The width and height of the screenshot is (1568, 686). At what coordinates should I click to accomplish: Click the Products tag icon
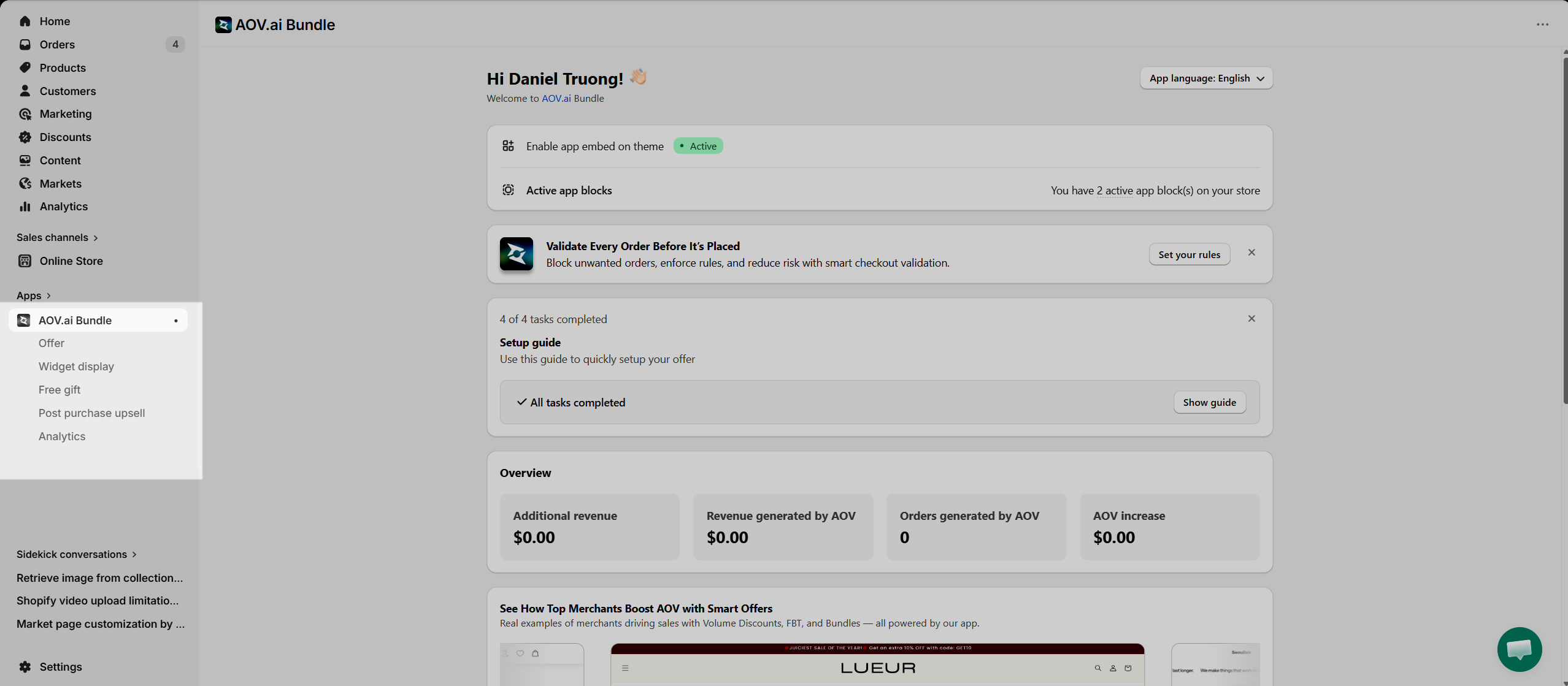(x=25, y=67)
